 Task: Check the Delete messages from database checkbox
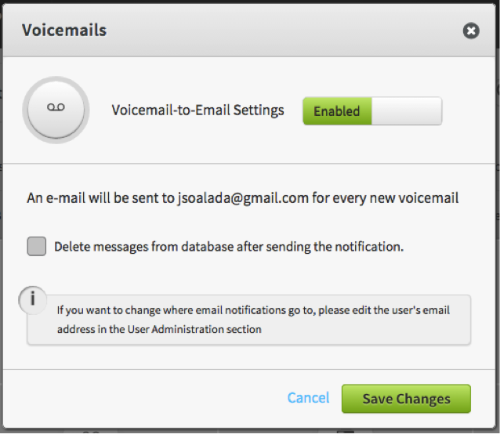click(36, 246)
